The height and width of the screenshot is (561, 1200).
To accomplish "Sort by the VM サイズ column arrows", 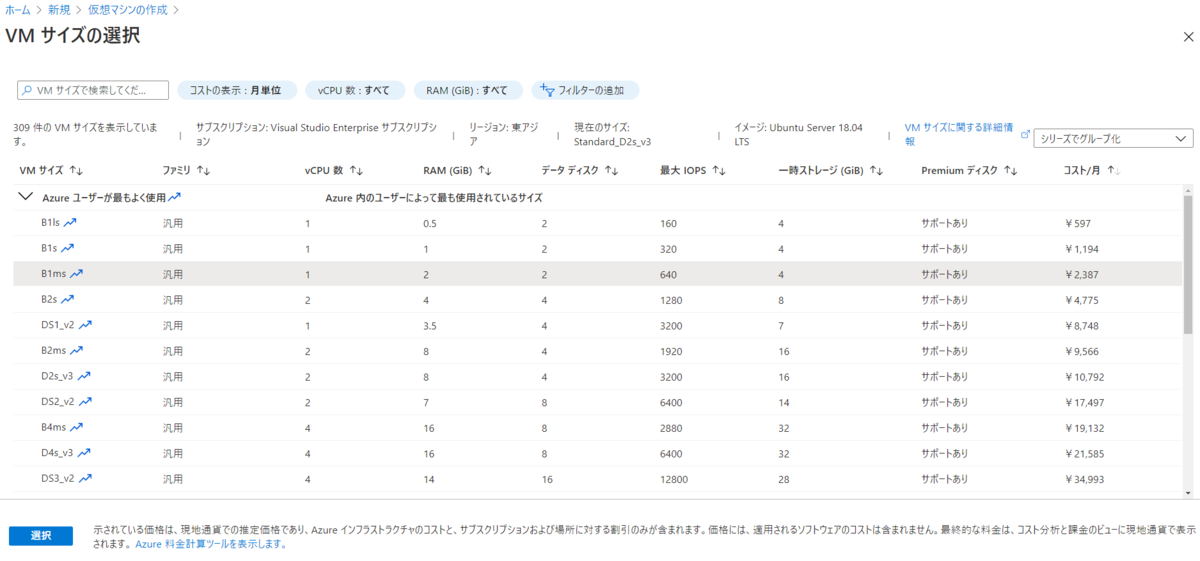I will [77, 171].
